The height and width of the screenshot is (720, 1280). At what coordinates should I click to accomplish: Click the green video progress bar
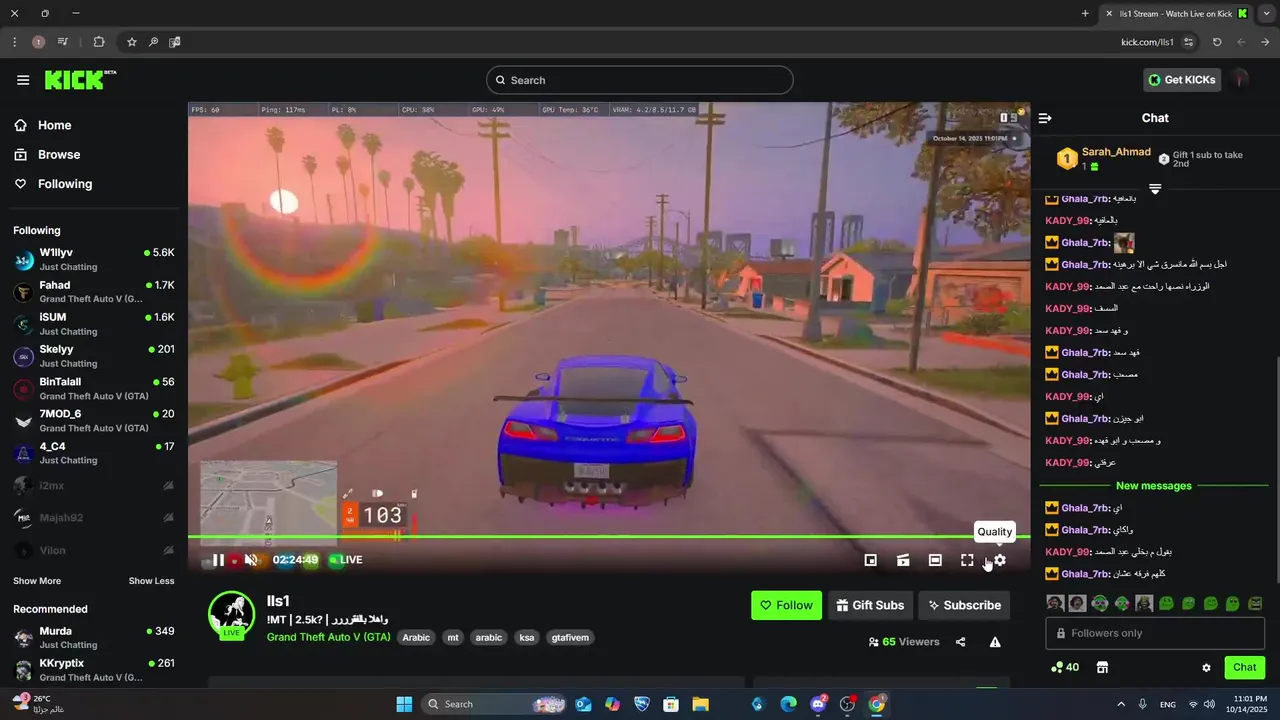pos(609,537)
